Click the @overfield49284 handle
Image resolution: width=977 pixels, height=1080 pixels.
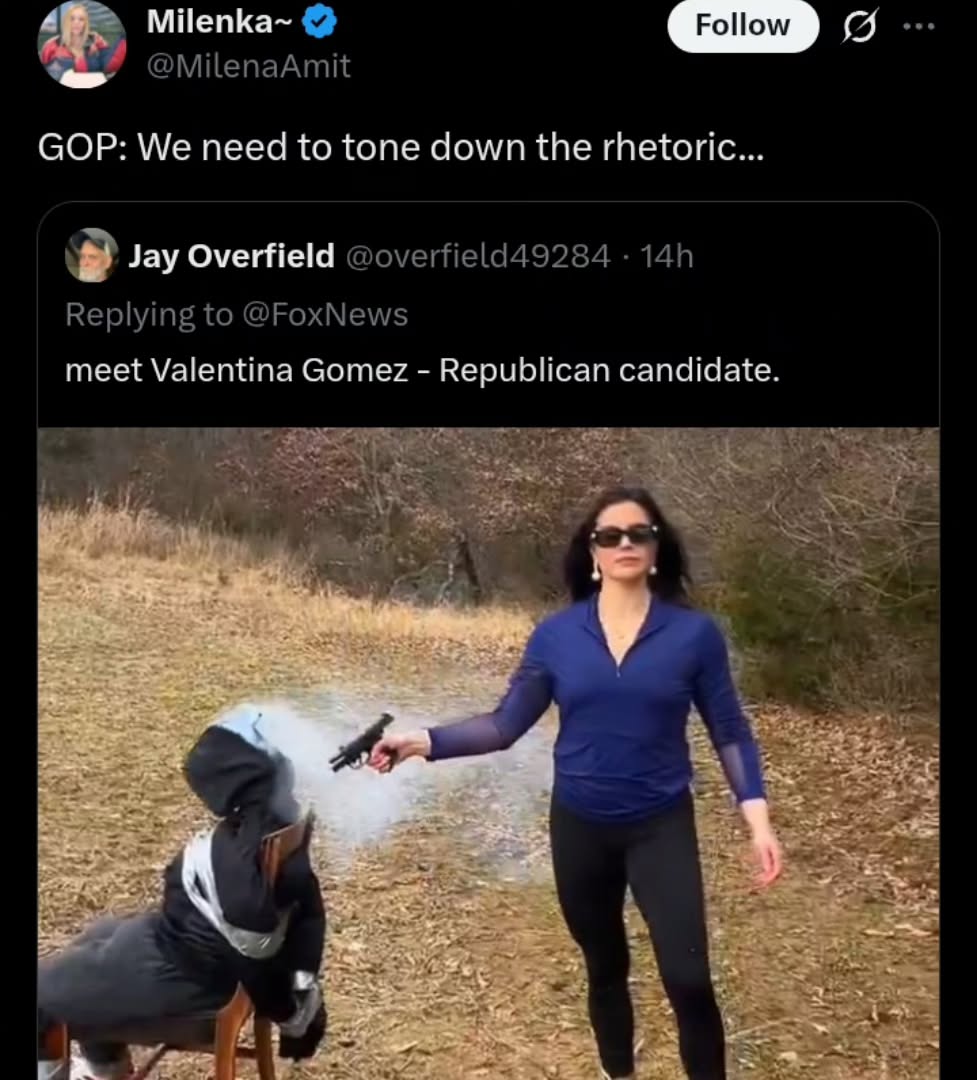pos(477,256)
